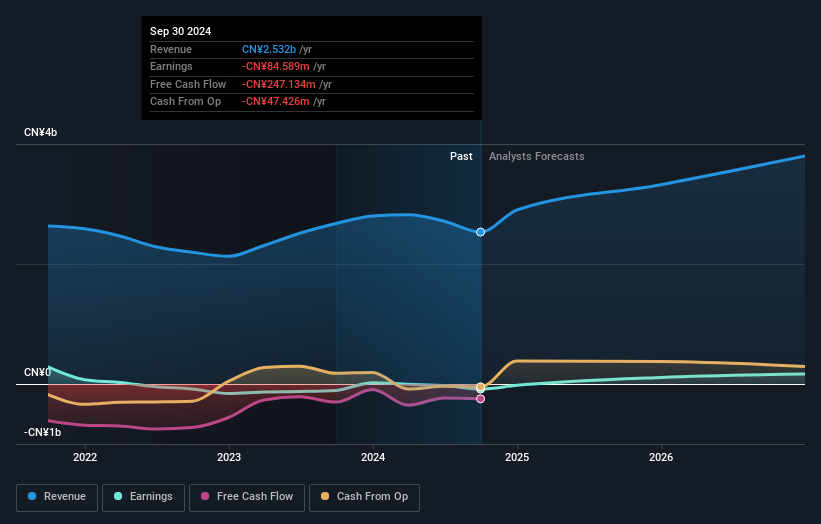
Task: Click the Sep 30 2024 tooltip date
Action: 181,31
